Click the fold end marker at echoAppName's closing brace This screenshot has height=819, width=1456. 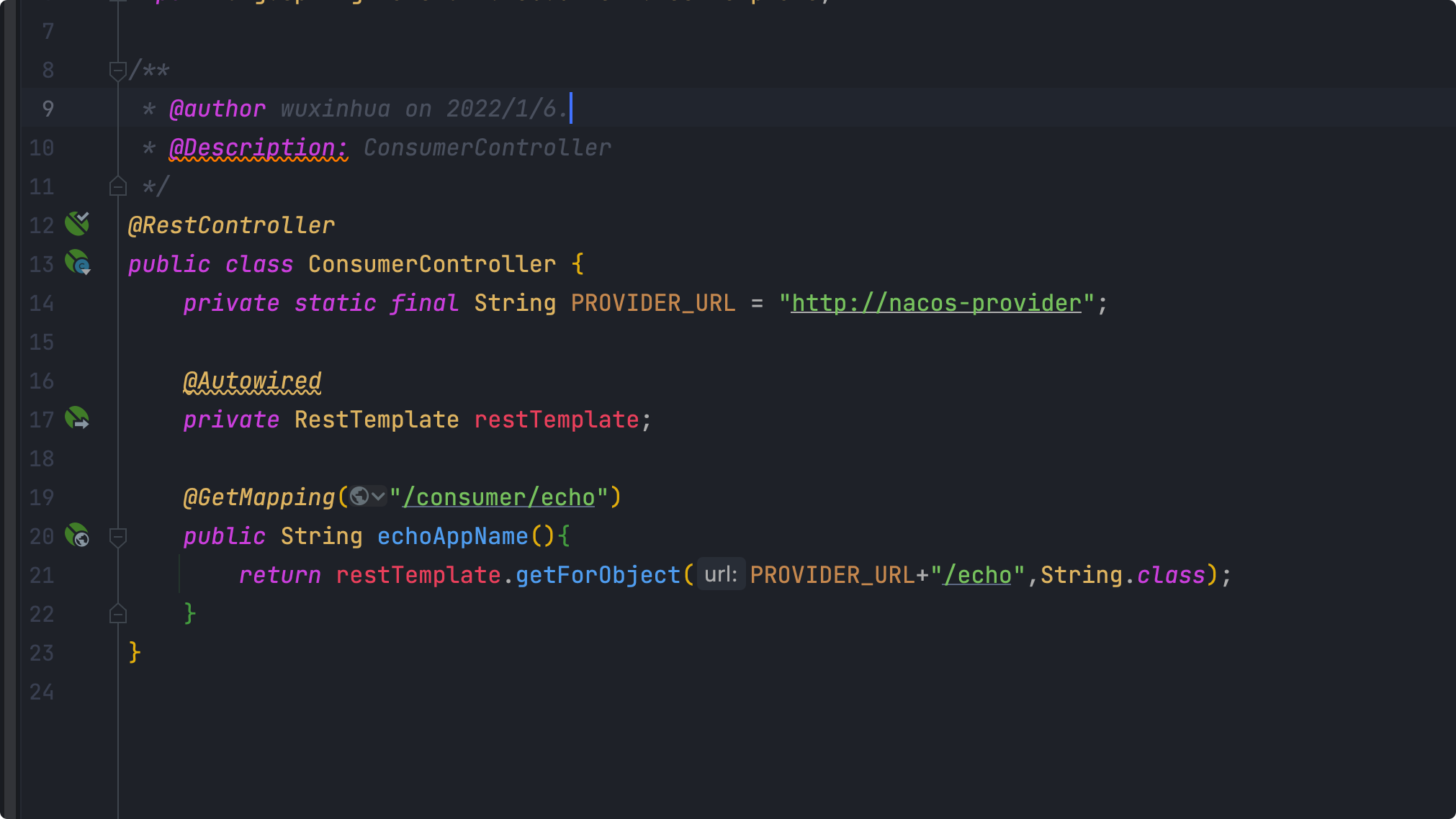coord(117,614)
